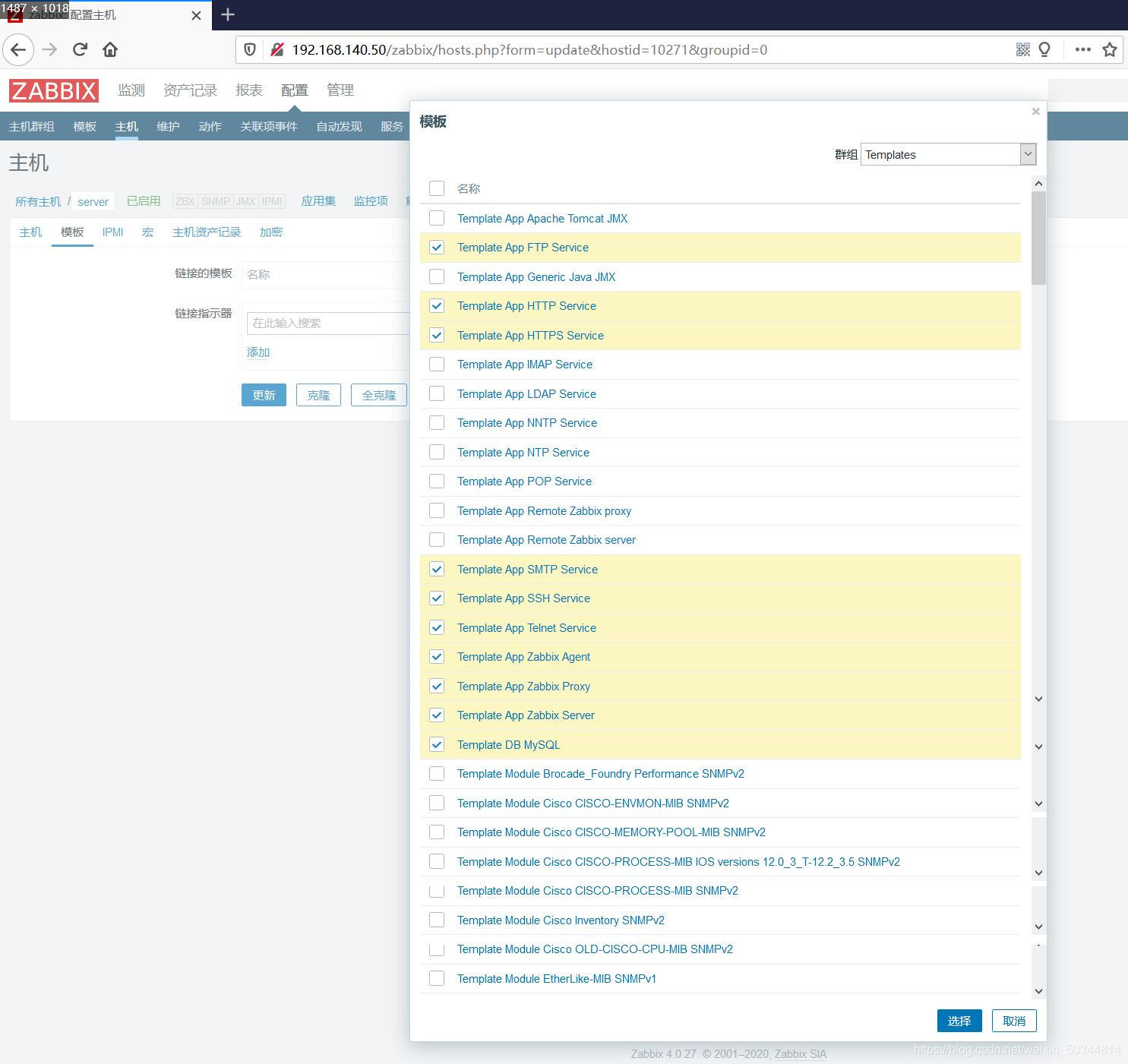Switch to the 加密 tab

tap(271, 232)
